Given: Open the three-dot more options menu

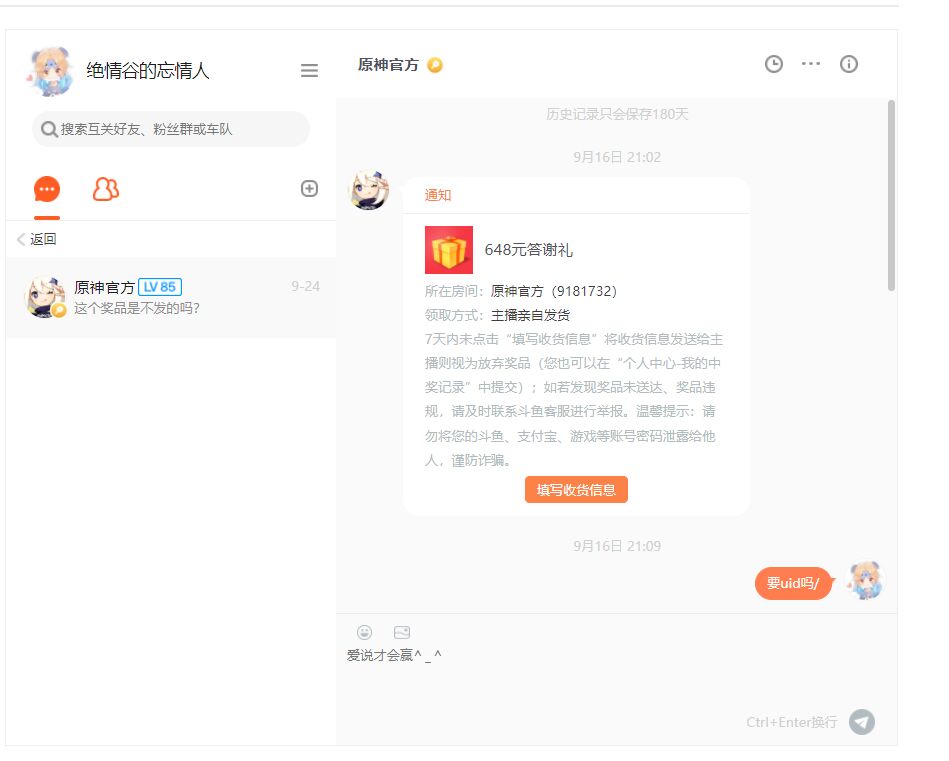Looking at the screenshot, I should pos(811,64).
